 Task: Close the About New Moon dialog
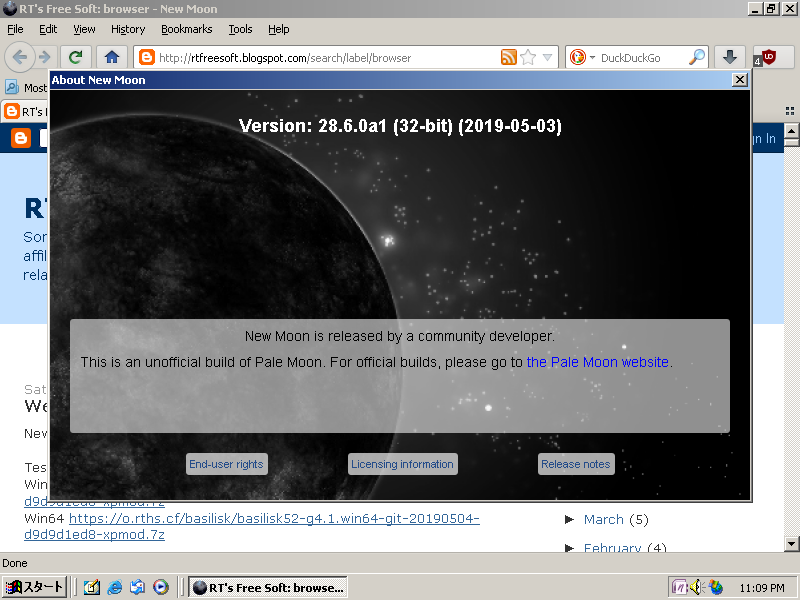pyautogui.click(x=739, y=80)
